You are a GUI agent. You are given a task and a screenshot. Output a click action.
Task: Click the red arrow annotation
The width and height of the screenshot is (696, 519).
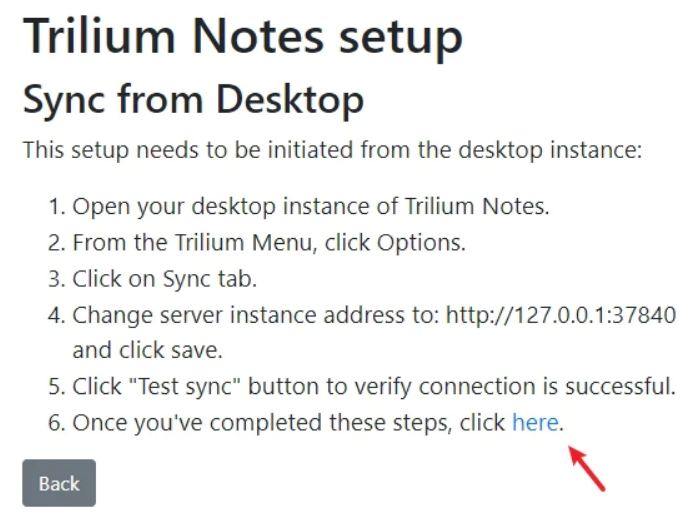(x=587, y=467)
